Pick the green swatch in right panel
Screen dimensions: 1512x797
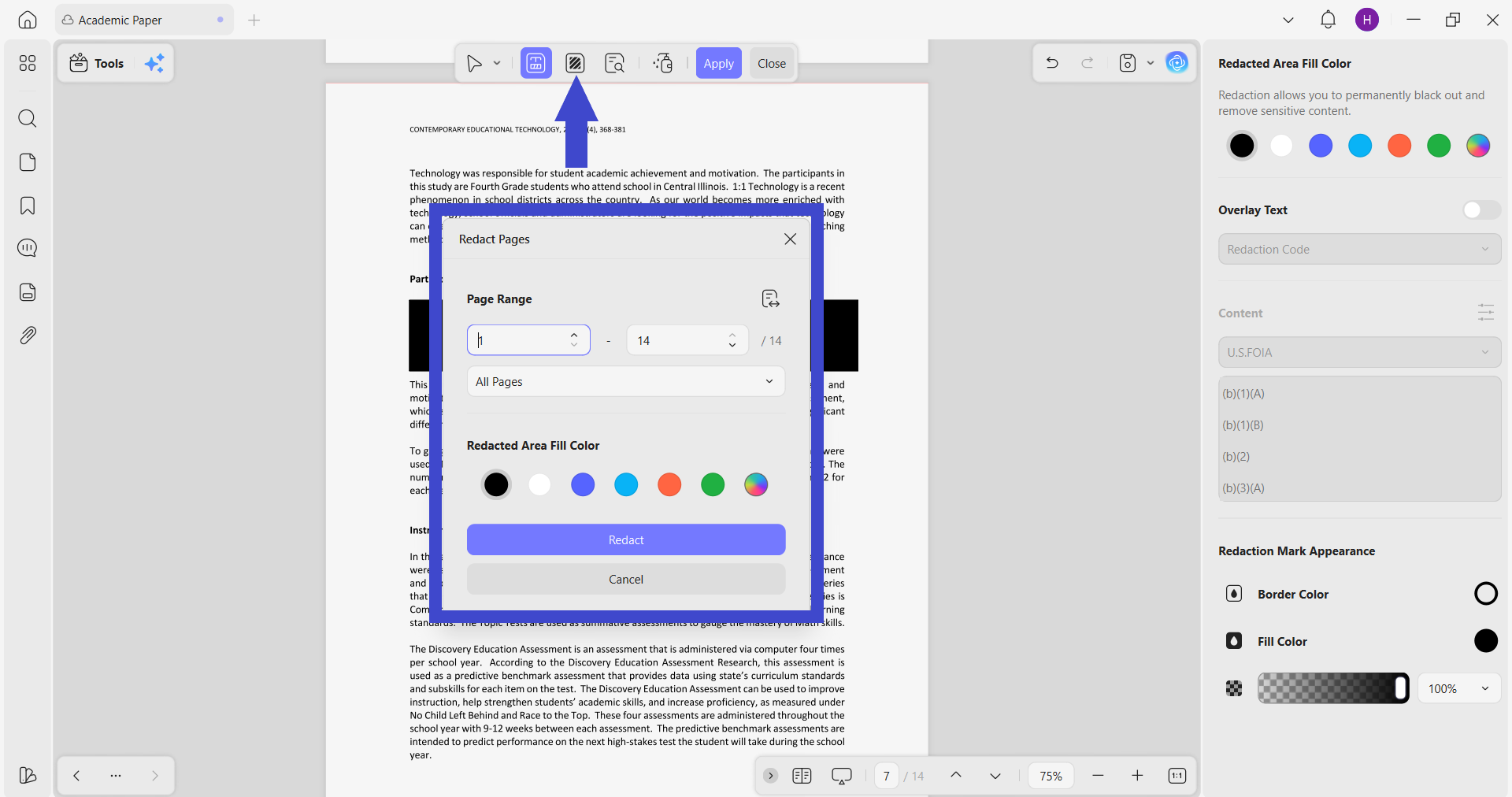coord(1439,145)
